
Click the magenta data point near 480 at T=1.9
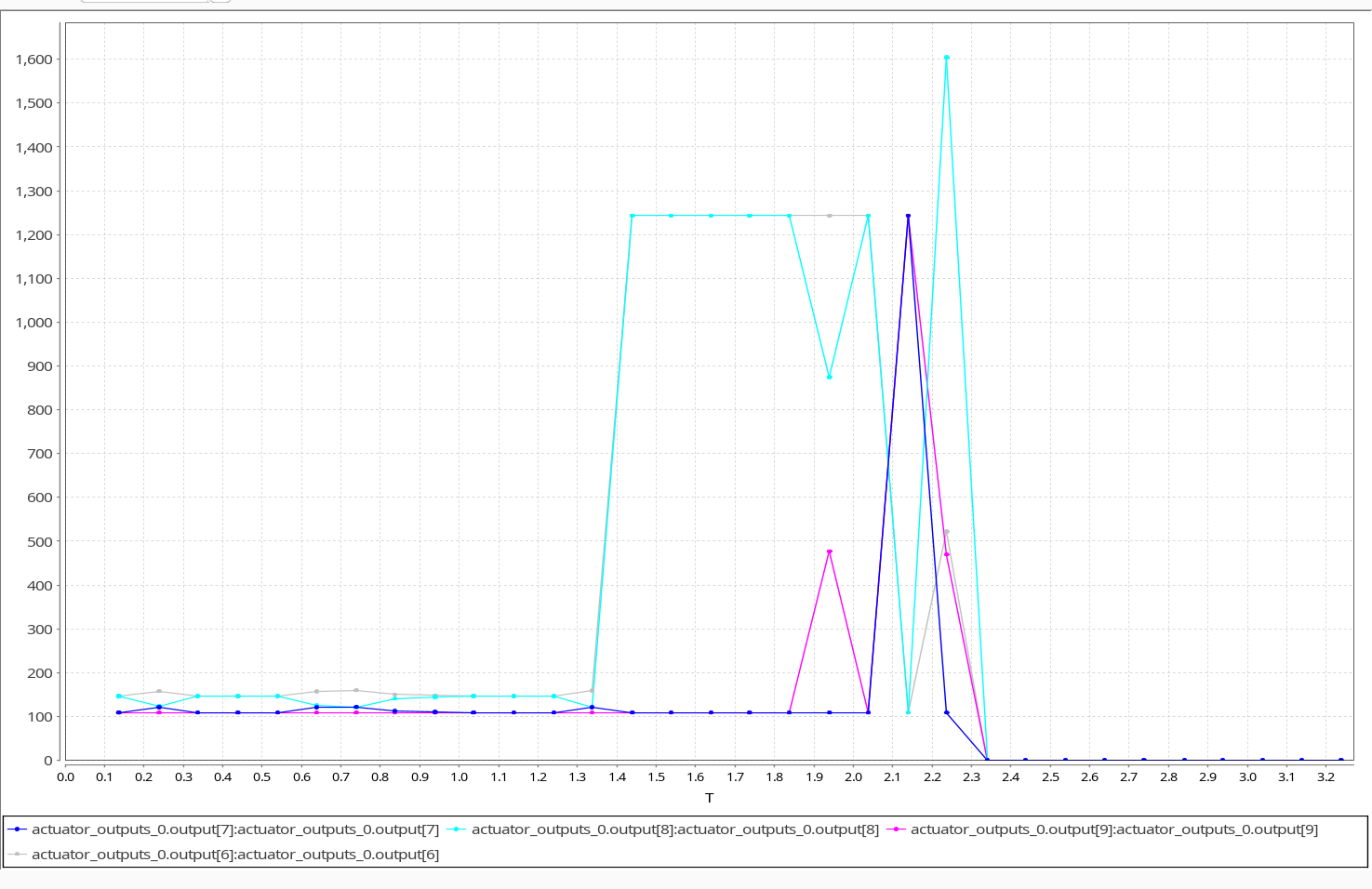pos(830,551)
